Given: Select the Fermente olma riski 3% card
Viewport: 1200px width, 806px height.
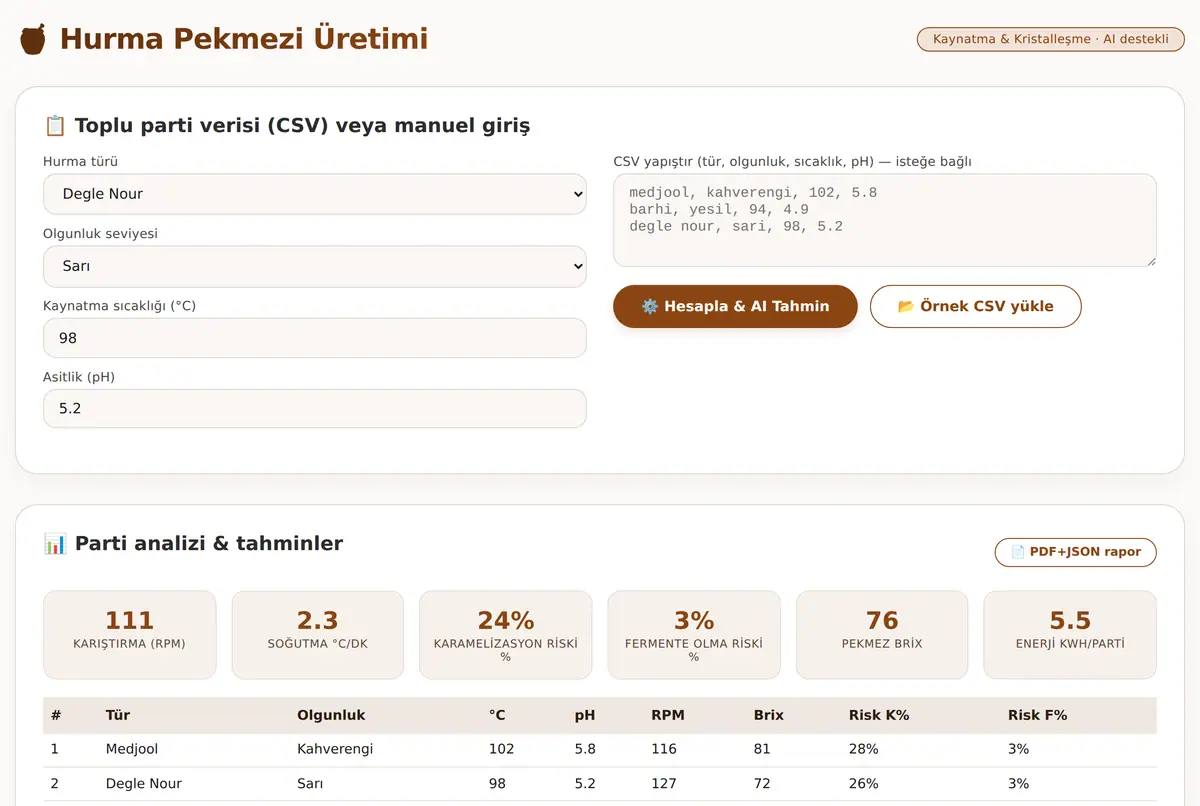Looking at the screenshot, I should 694,635.
